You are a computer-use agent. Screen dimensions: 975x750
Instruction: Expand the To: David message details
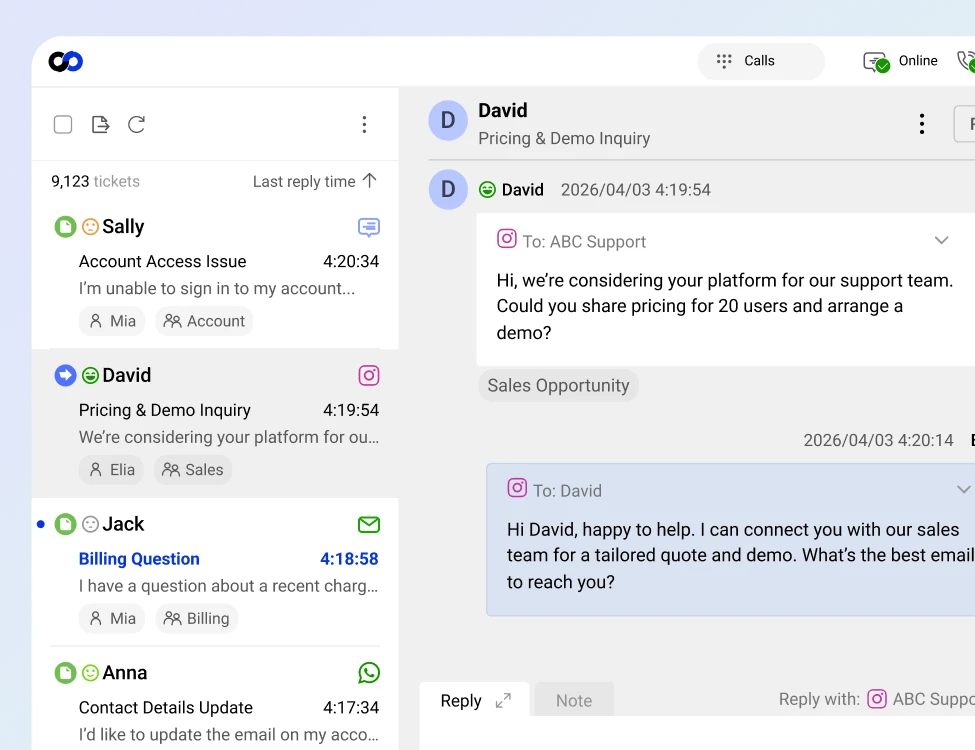pos(963,489)
